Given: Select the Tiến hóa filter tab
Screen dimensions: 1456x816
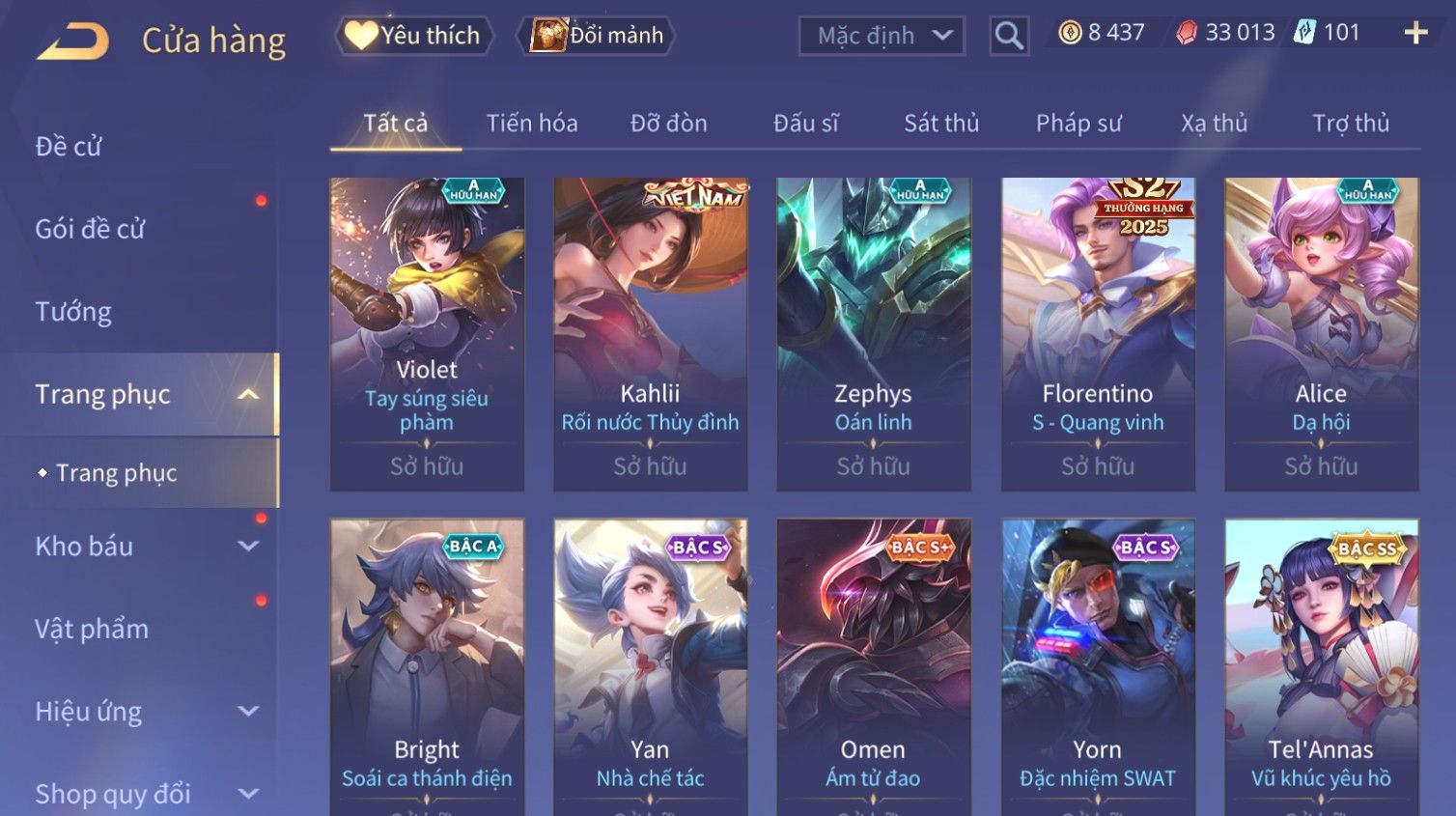Looking at the screenshot, I should tap(532, 124).
